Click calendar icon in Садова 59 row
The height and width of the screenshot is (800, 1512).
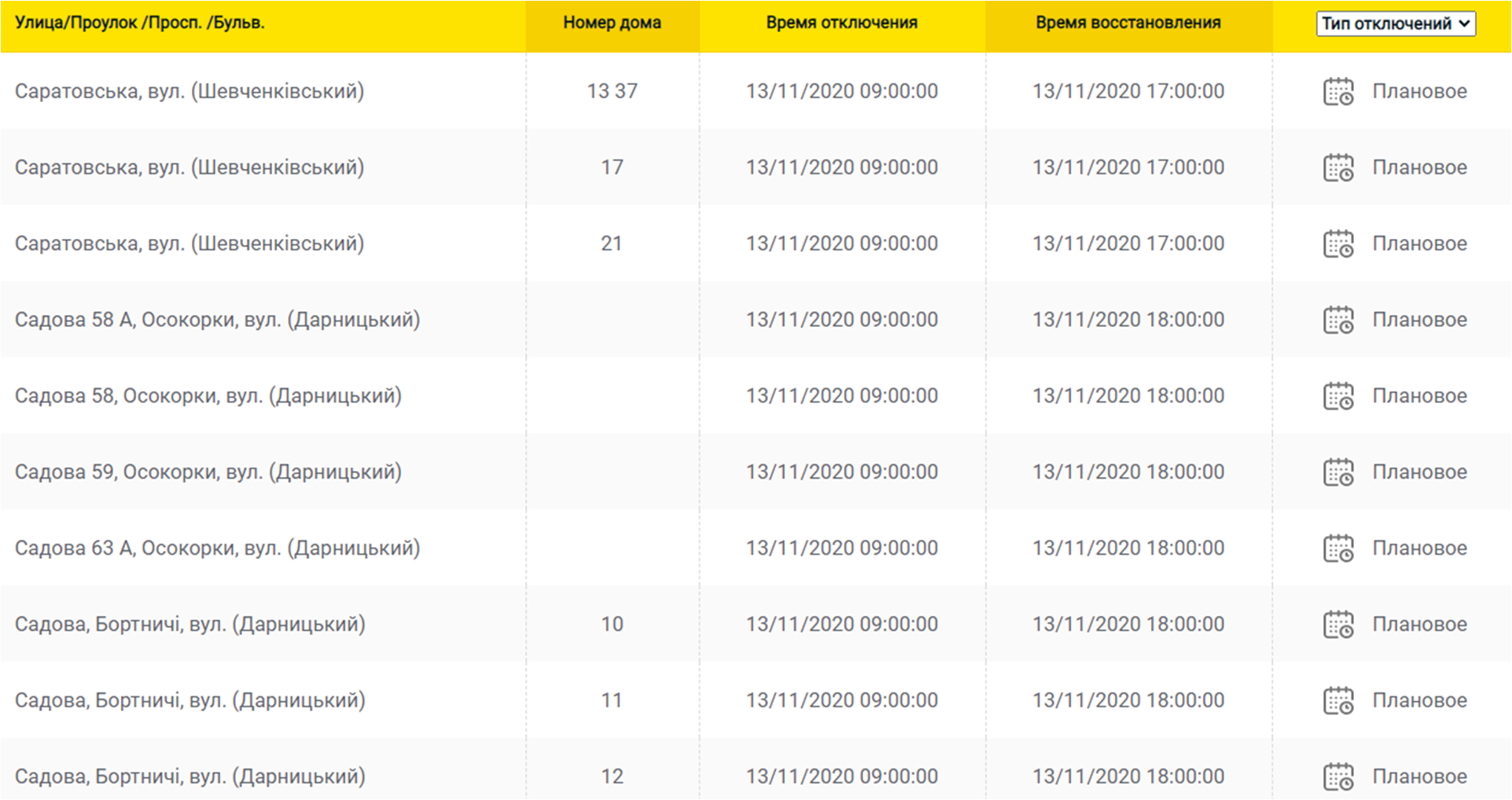click(x=1337, y=472)
